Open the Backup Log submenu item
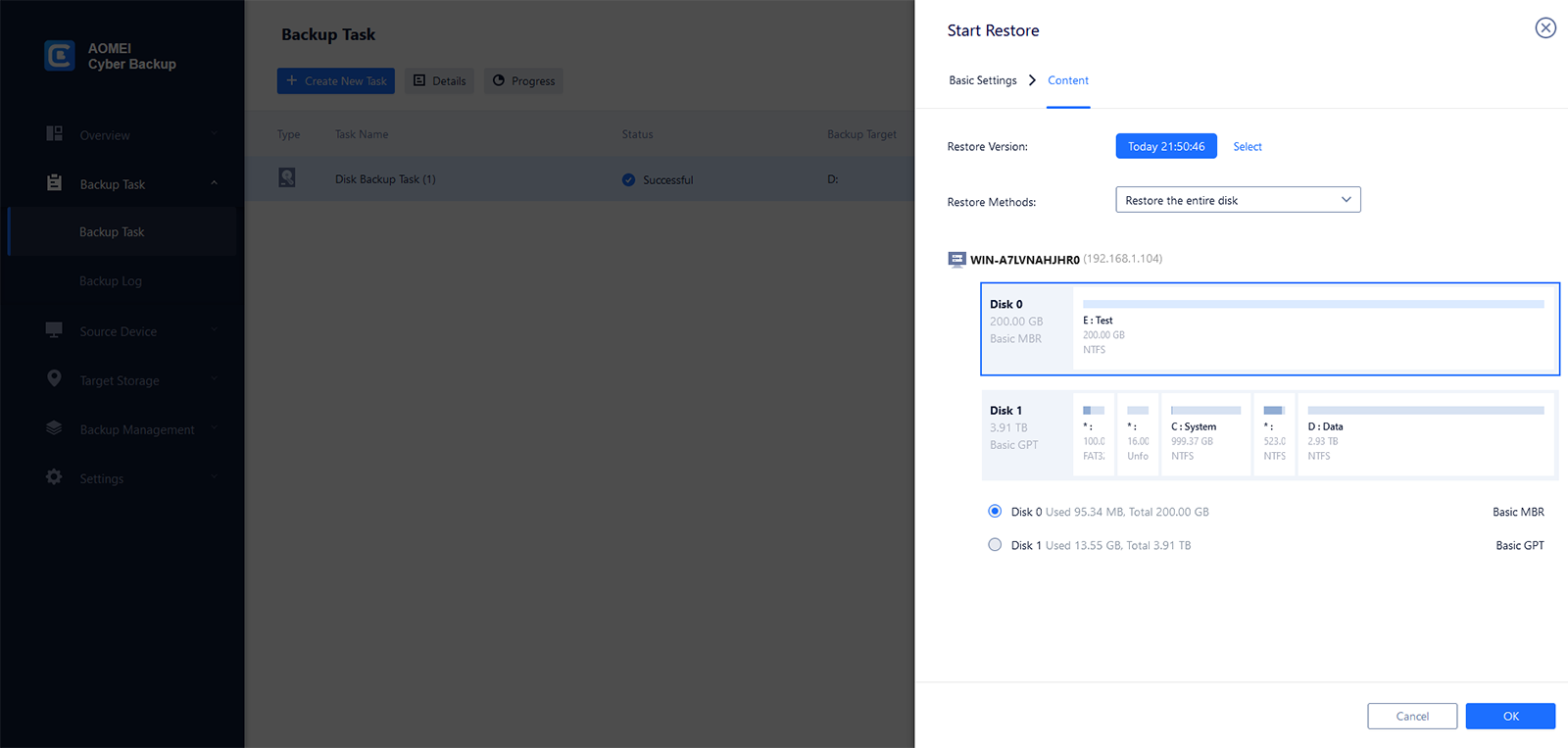 pyautogui.click(x=122, y=281)
